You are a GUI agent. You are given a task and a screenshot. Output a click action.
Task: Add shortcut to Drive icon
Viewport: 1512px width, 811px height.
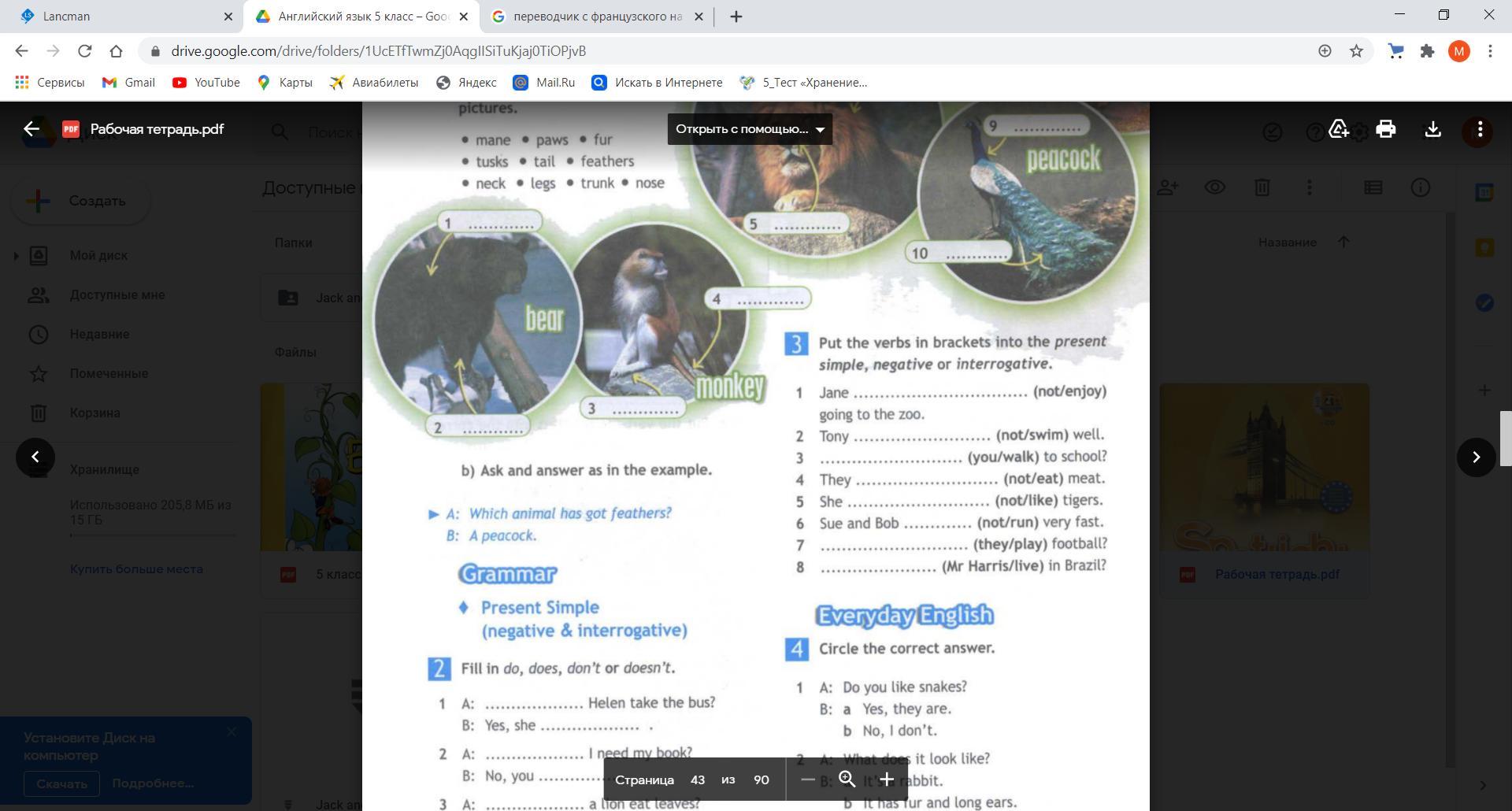pyautogui.click(x=1339, y=129)
